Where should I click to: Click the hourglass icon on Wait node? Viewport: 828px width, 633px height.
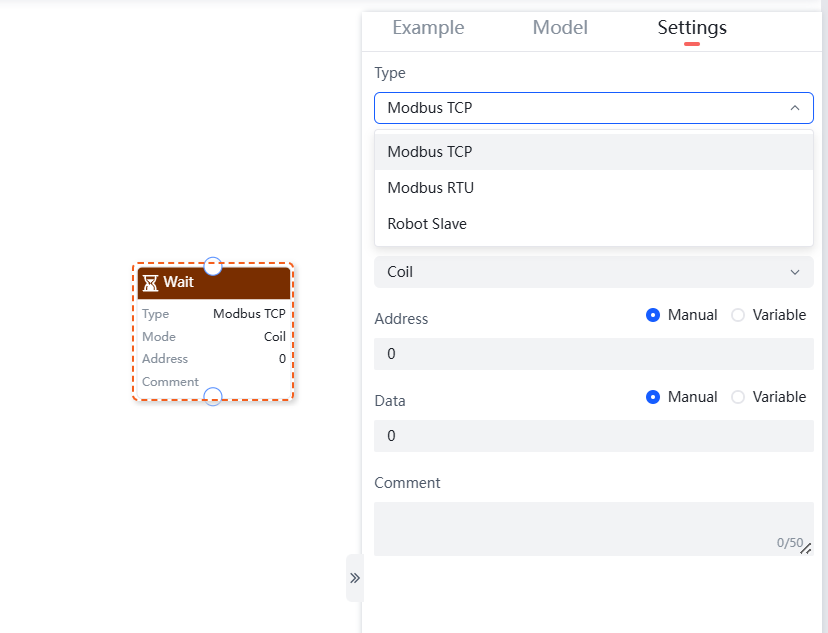click(x=151, y=282)
